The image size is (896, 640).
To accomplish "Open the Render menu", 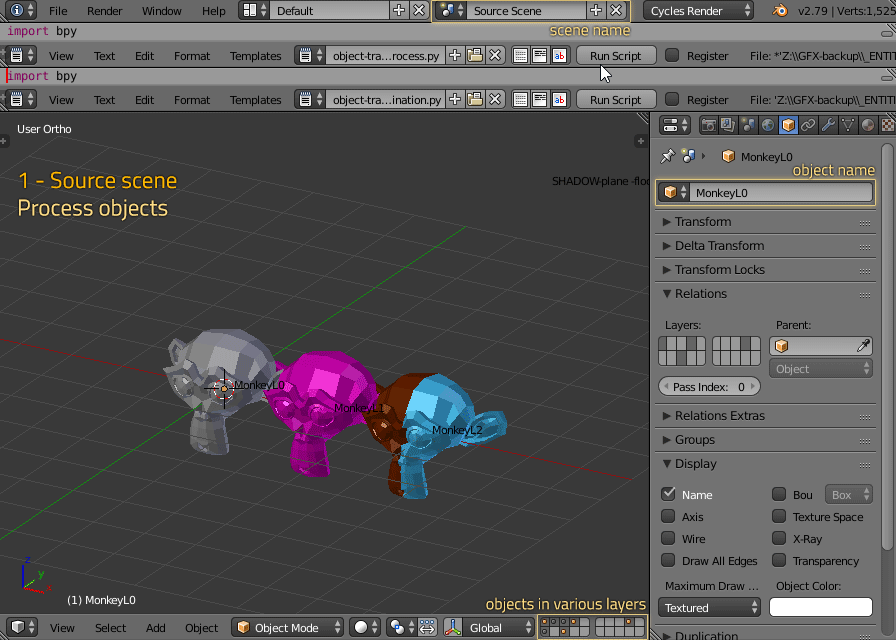I will [x=105, y=11].
